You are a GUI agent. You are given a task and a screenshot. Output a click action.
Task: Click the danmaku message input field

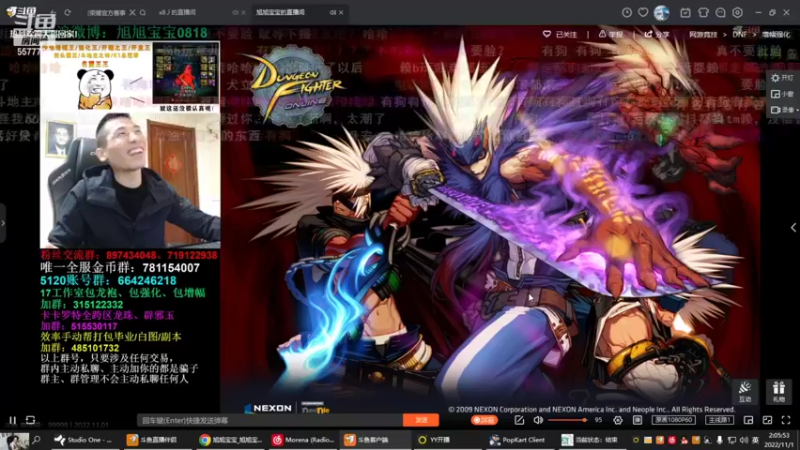coord(270,420)
